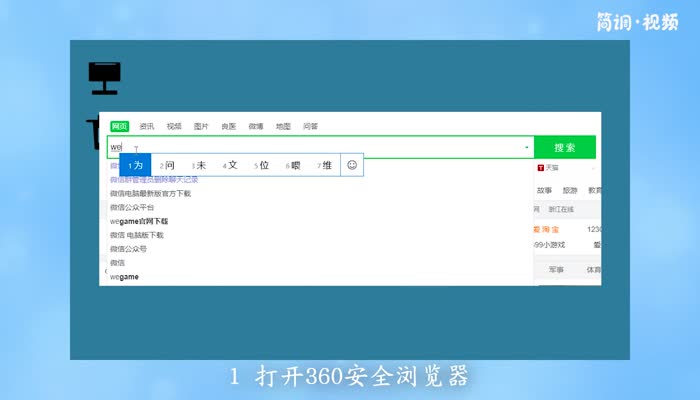Open the 问答 tab
The width and height of the screenshot is (700, 400).
[x=310, y=127]
